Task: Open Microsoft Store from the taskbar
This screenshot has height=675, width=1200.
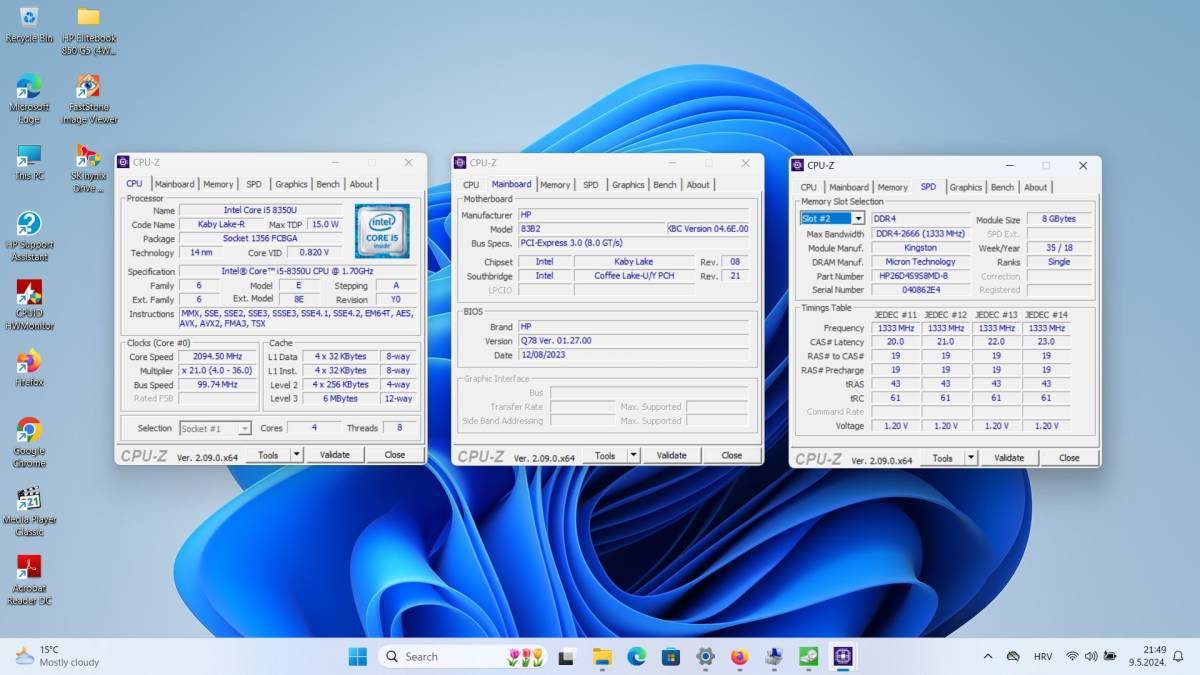Action: (671, 656)
